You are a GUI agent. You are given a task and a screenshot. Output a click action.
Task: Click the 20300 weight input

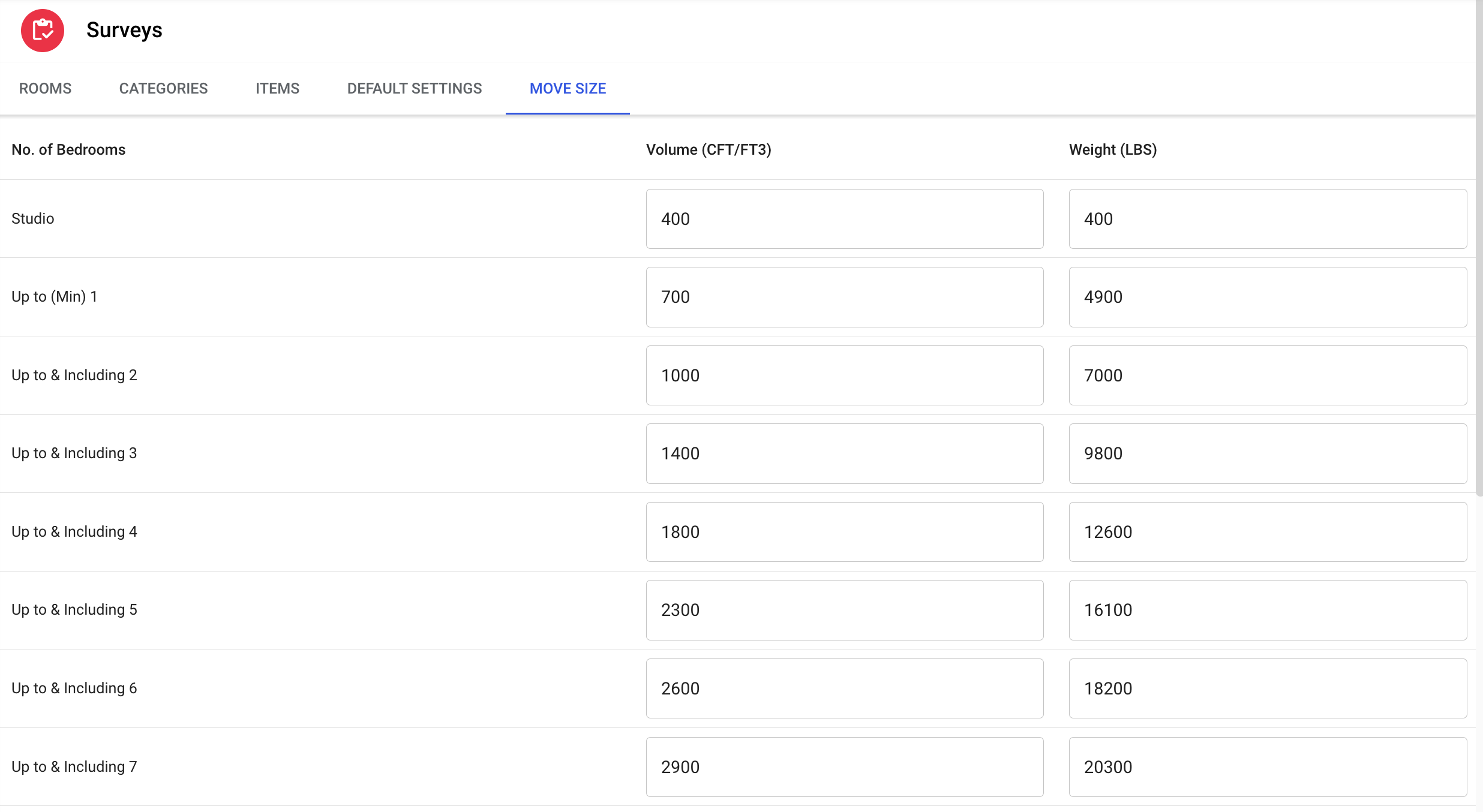coord(1267,767)
